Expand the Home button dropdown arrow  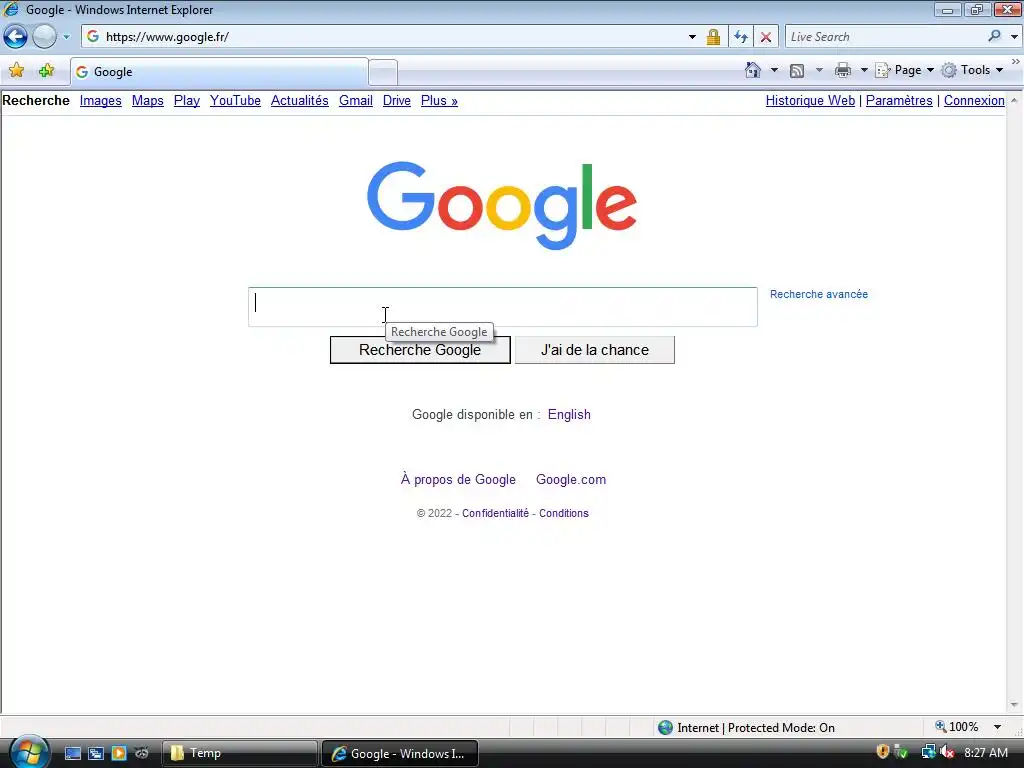[x=775, y=70]
